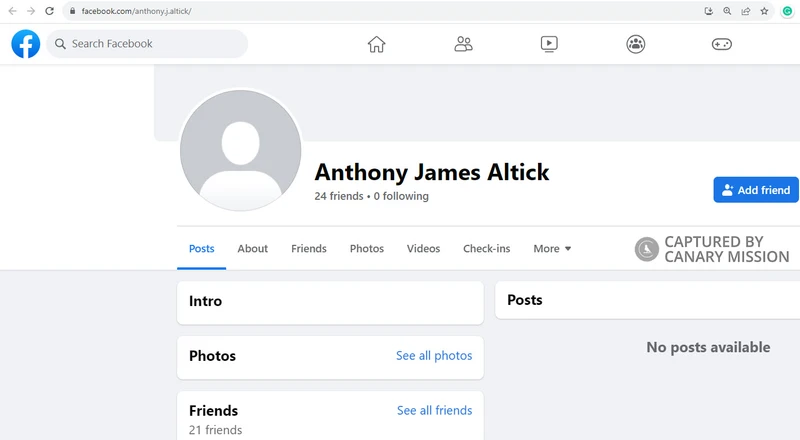The width and height of the screenshot is (800, 440).
Task: Click the See all photos link
Action: pyautogui.click(x=434, y=356)
